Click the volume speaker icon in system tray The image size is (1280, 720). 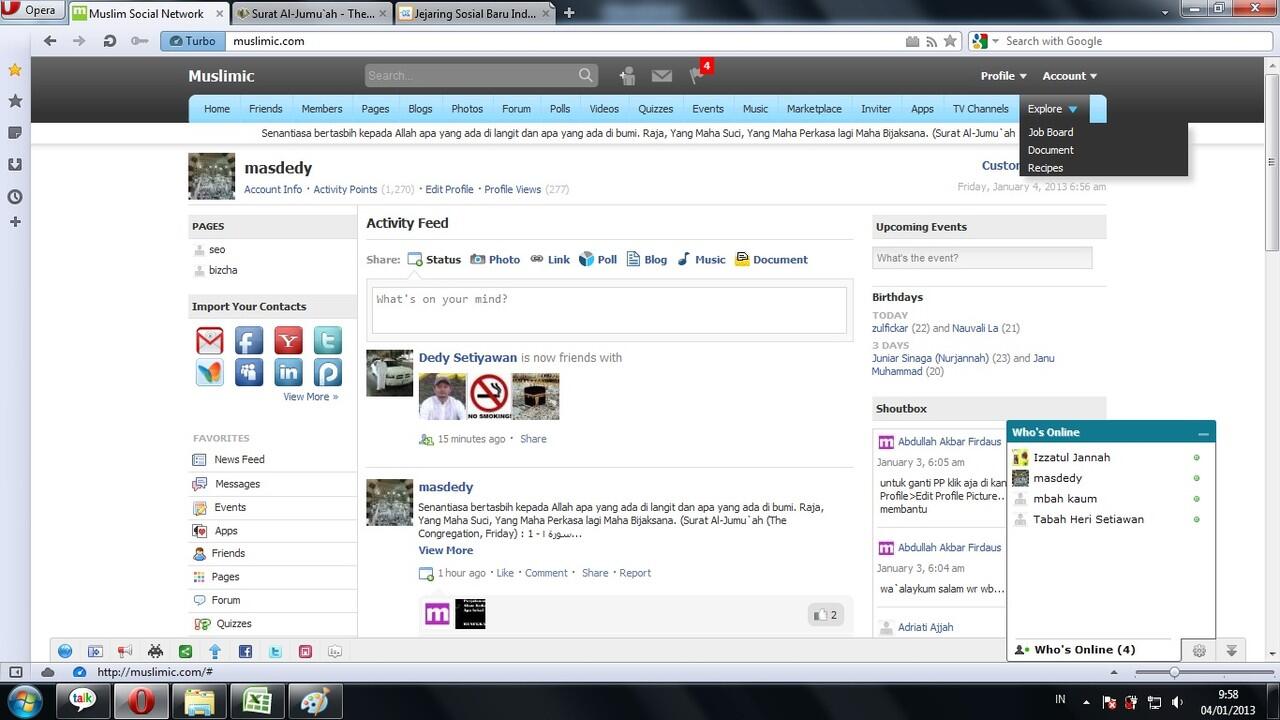tap(1178, 702)
